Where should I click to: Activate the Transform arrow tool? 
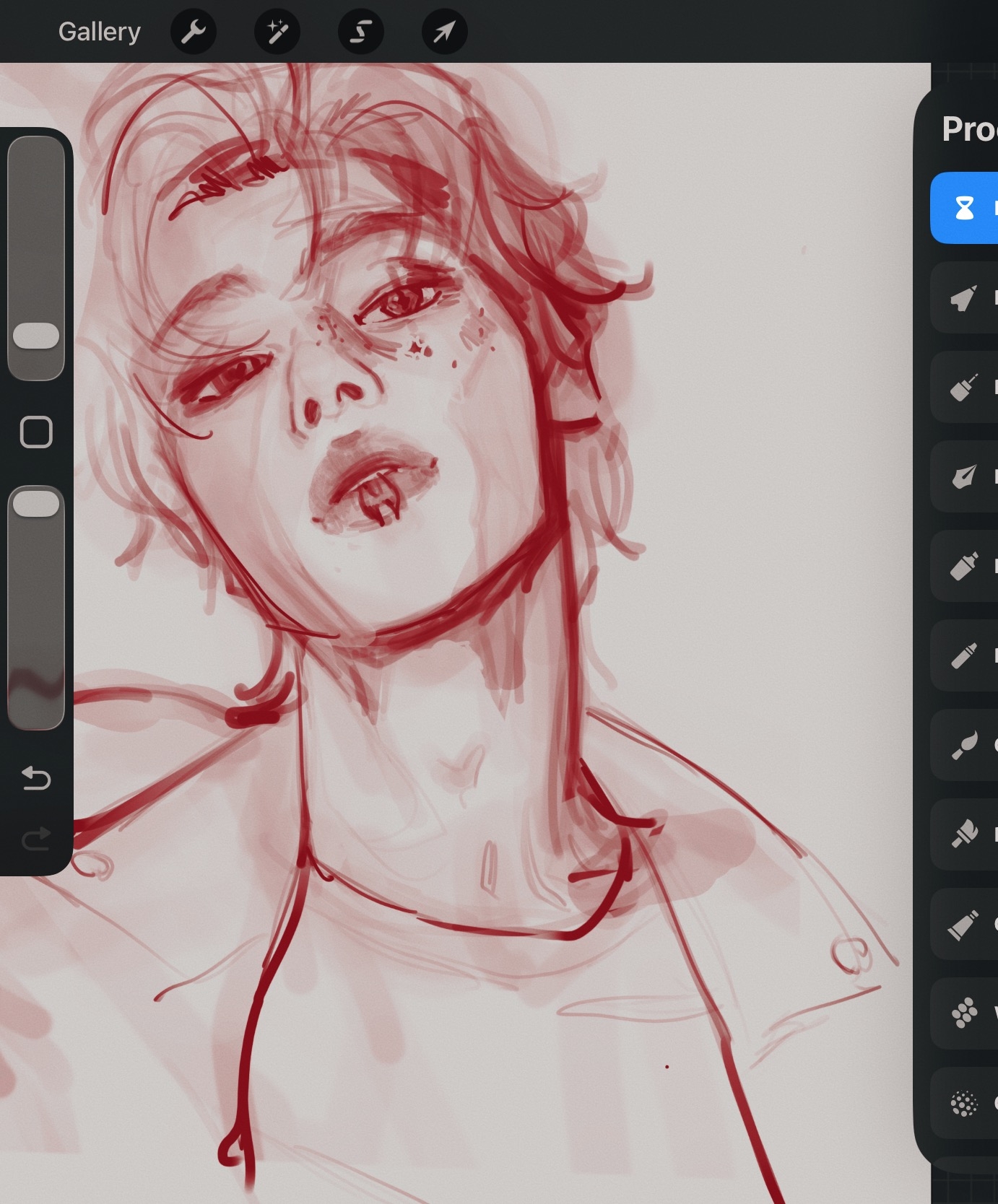[x=445, y=32]
